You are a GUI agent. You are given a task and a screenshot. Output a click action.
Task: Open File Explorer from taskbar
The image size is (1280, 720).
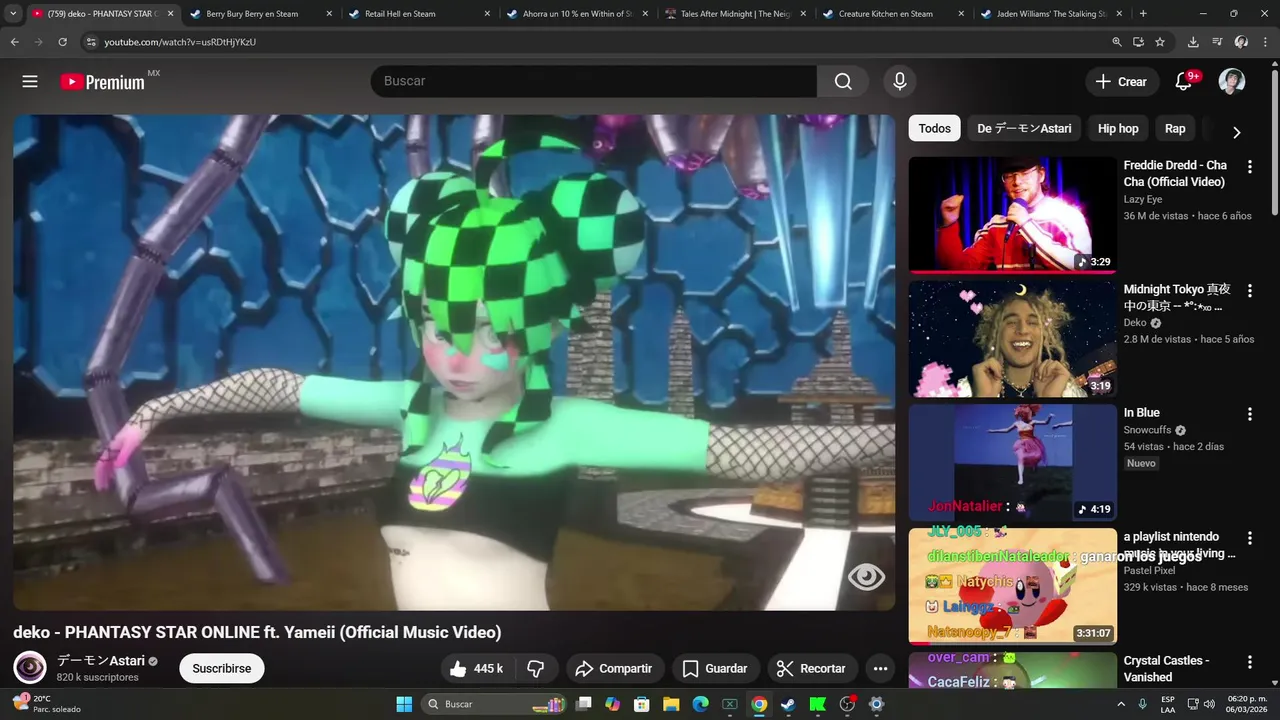[x=671, y=704]
